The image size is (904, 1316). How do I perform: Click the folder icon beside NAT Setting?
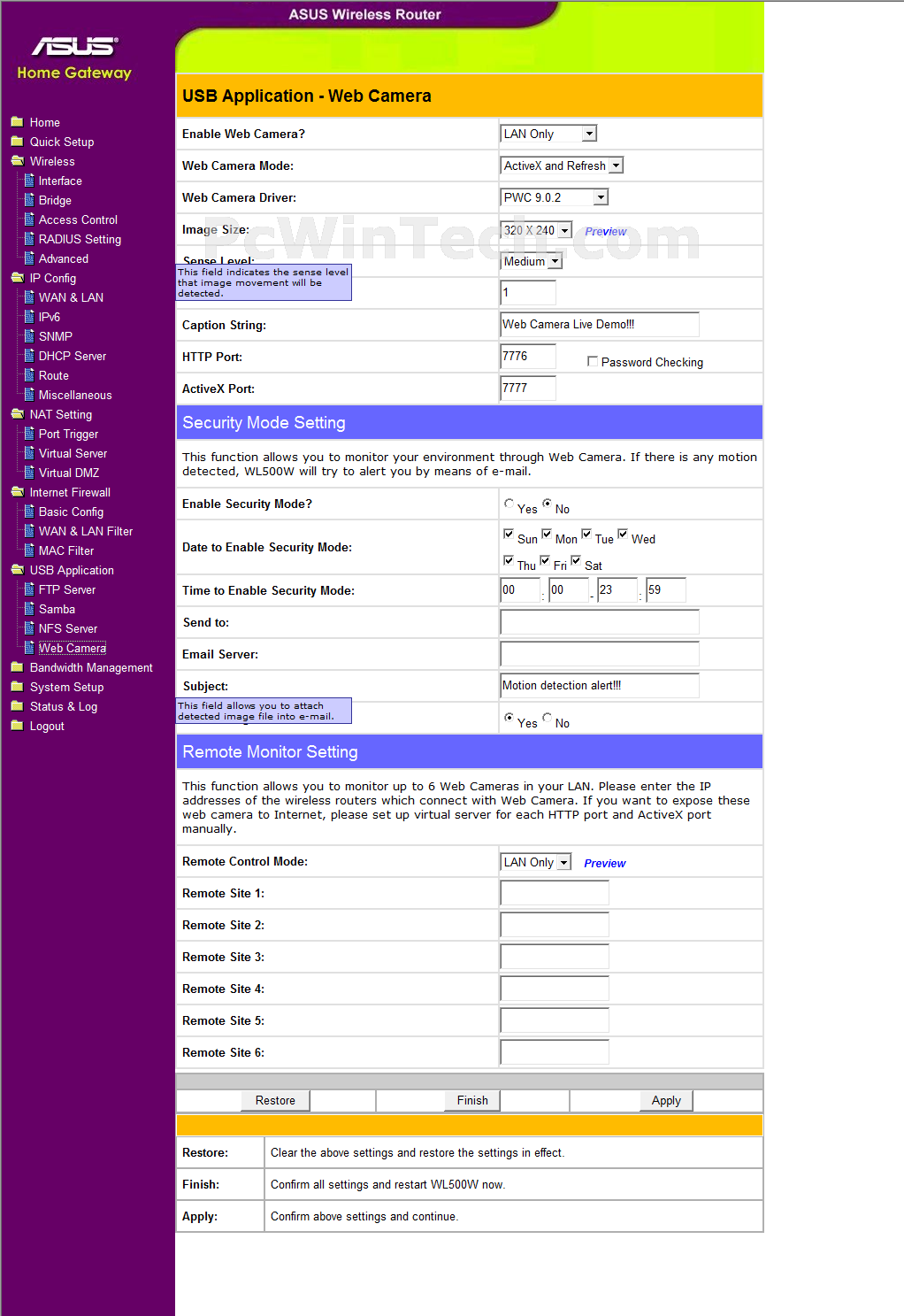[17, 414]
